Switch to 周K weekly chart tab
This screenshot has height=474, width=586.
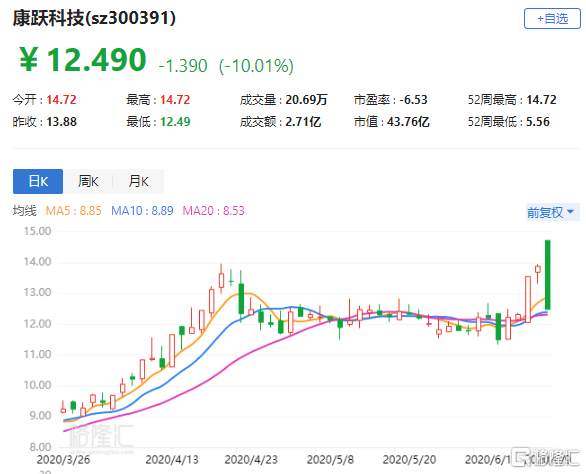88,181
